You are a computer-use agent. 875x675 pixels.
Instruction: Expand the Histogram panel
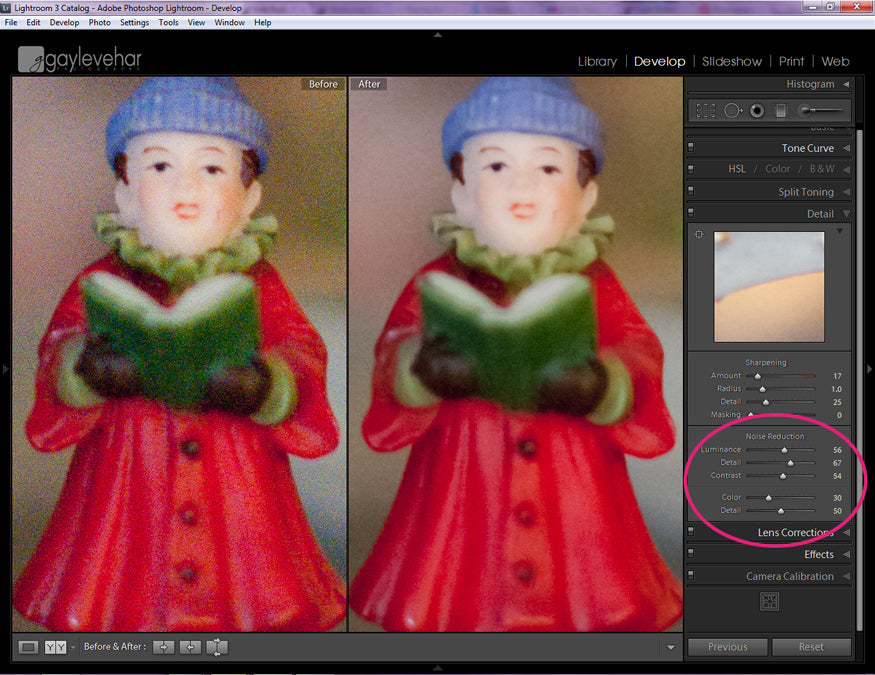pyautogui.click(x=846, y=84)
